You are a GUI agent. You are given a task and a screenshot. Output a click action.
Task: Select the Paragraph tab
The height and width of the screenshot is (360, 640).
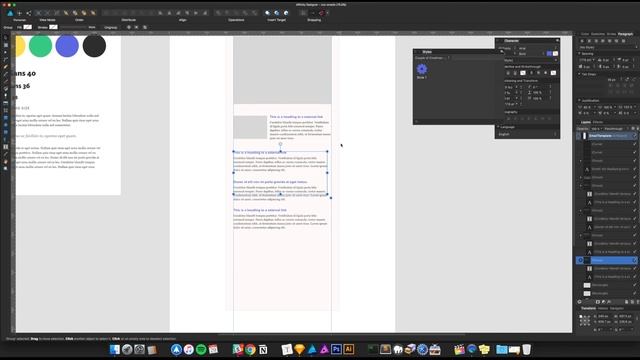pos(625,34)
